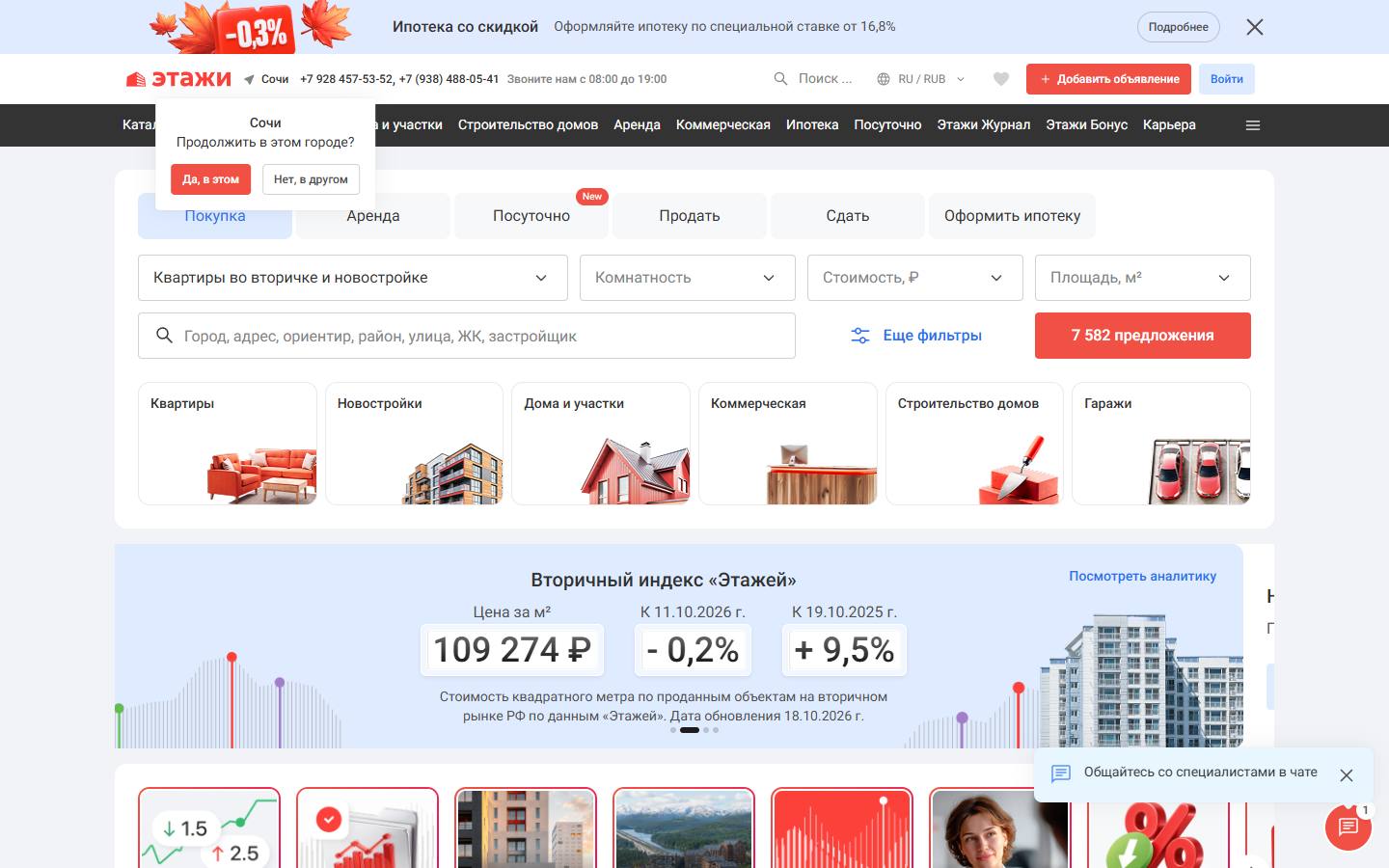Open the Дома и участки category card
1389x868 pixels.
[x=601, y=444]
